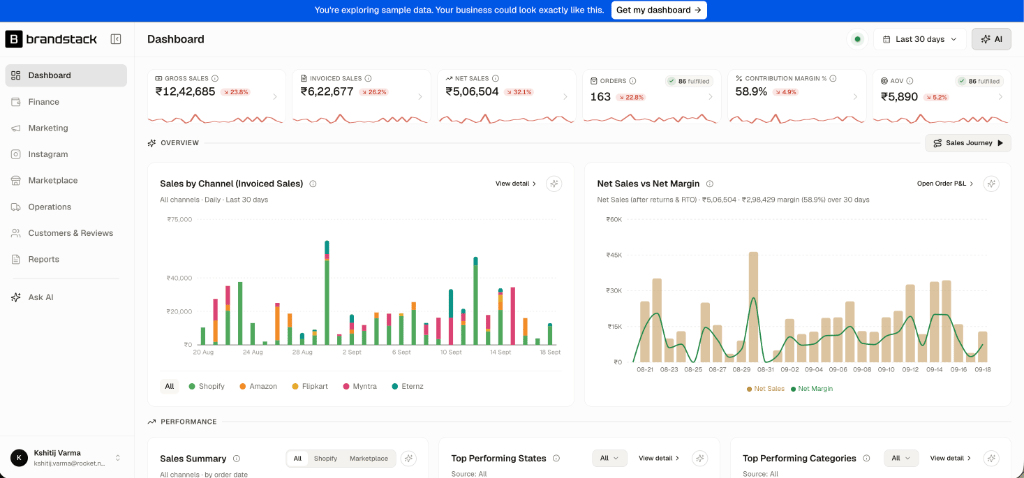
Task: Click the info icon next to Invoiced Sales
Action: click(x=368, y=78)
